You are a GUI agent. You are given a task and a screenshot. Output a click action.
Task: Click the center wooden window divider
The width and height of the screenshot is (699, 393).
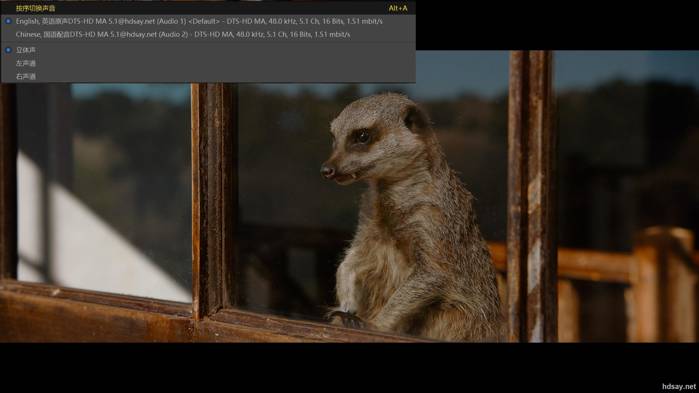pyautogui.click(x=214, y=200)
